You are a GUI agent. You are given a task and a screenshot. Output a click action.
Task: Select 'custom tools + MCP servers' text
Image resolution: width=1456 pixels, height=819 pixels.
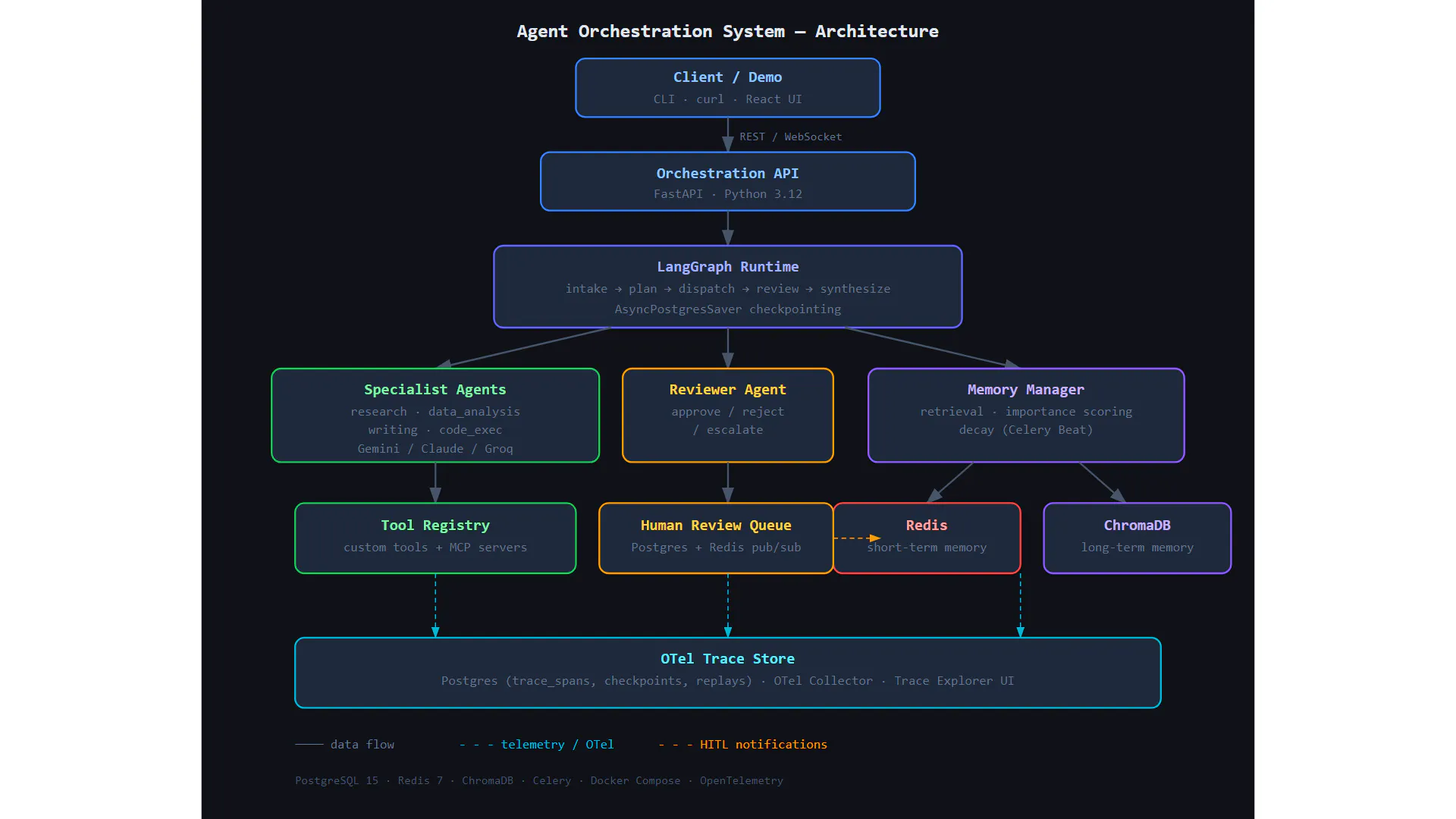435,548
